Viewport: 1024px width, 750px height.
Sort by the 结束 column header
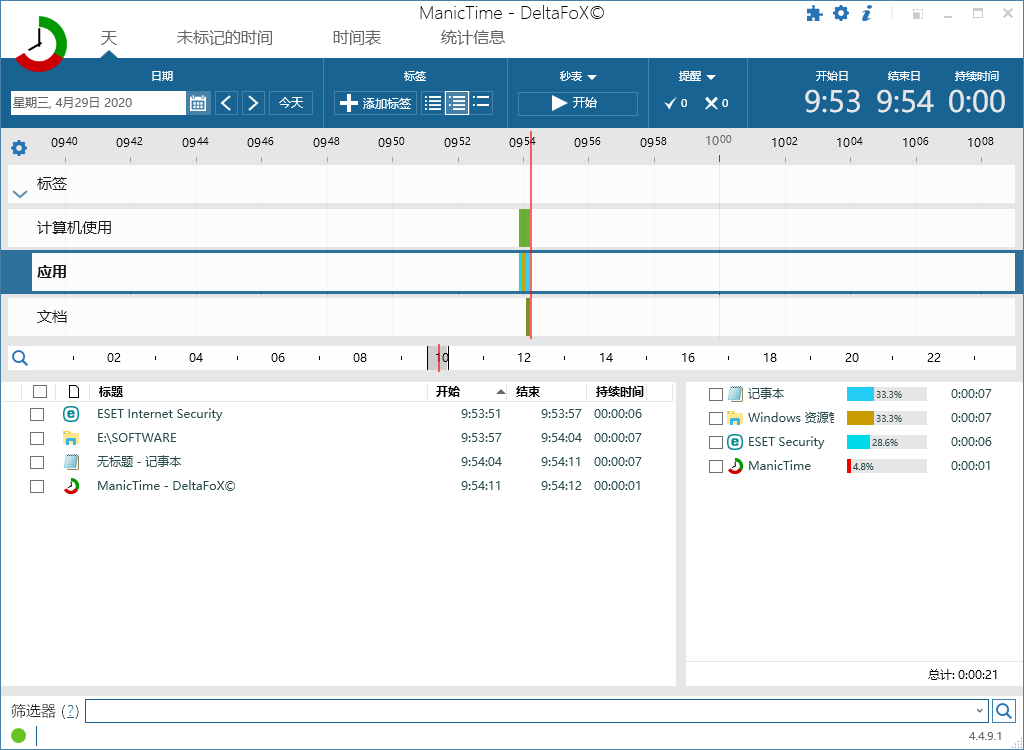[547, 391]
